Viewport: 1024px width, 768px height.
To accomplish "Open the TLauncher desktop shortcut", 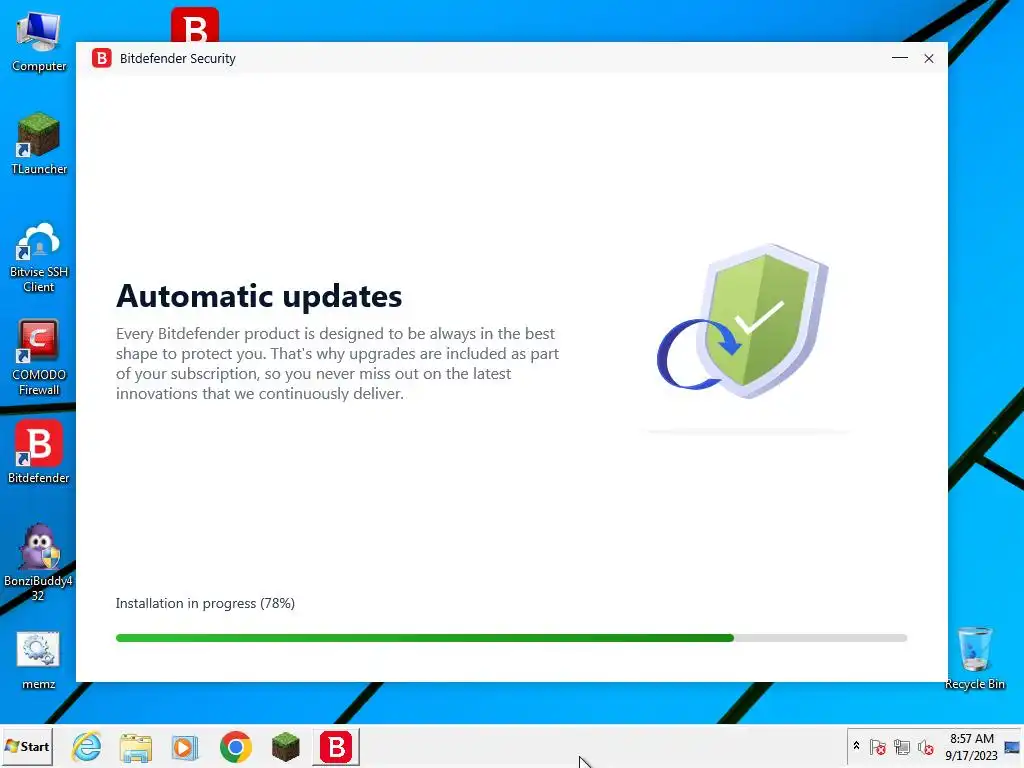I will 39,143.
